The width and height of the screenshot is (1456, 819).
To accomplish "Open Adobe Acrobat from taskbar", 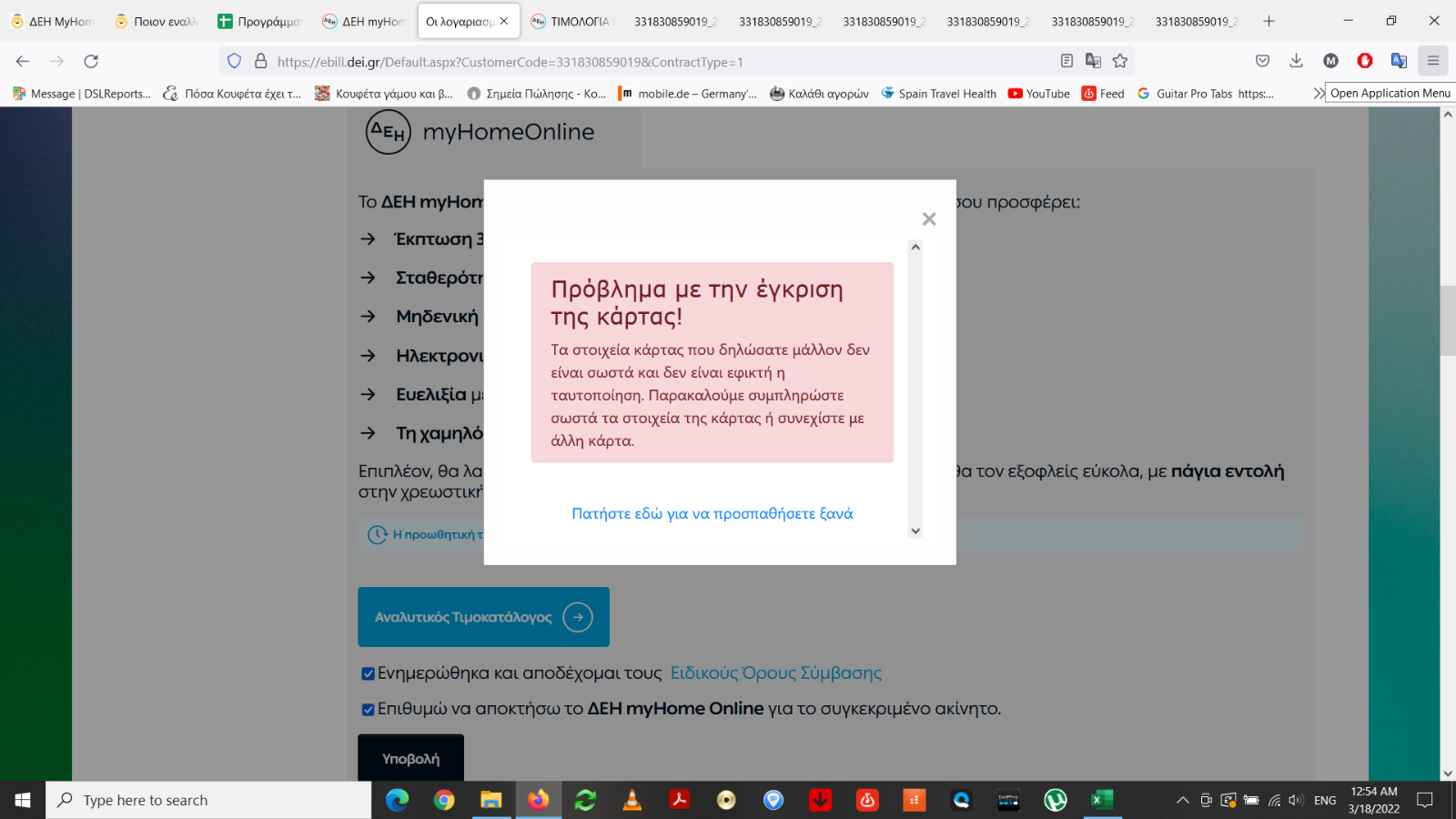I will [x=679, y=800].
